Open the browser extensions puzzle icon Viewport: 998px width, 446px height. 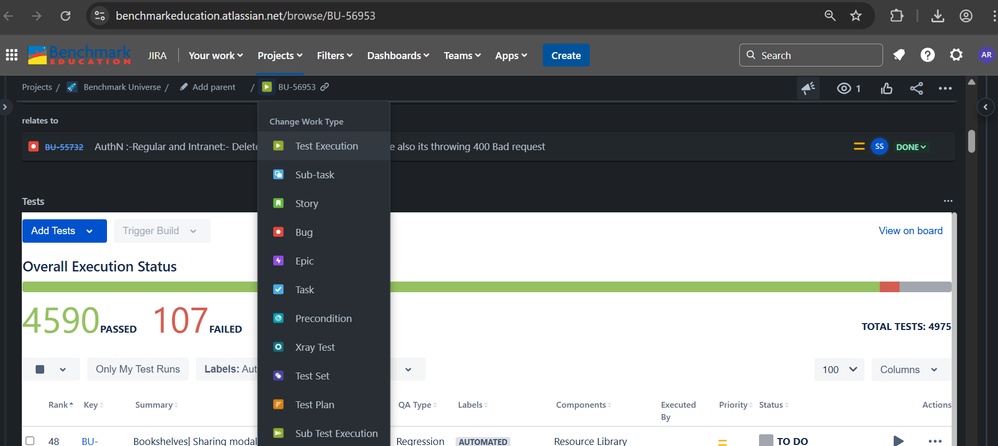[x=896, y=16]
